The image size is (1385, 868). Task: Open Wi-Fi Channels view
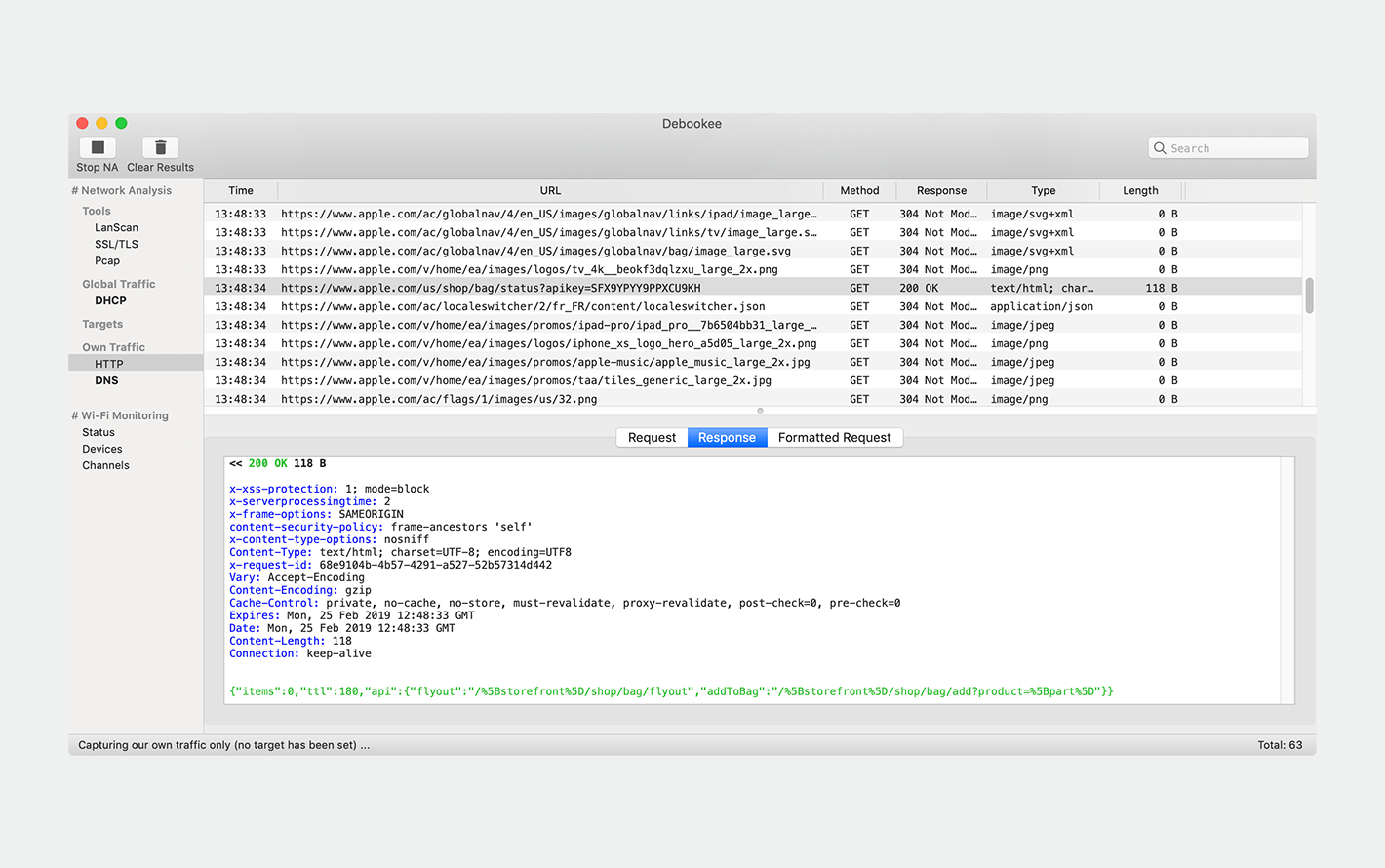point(105,466)
